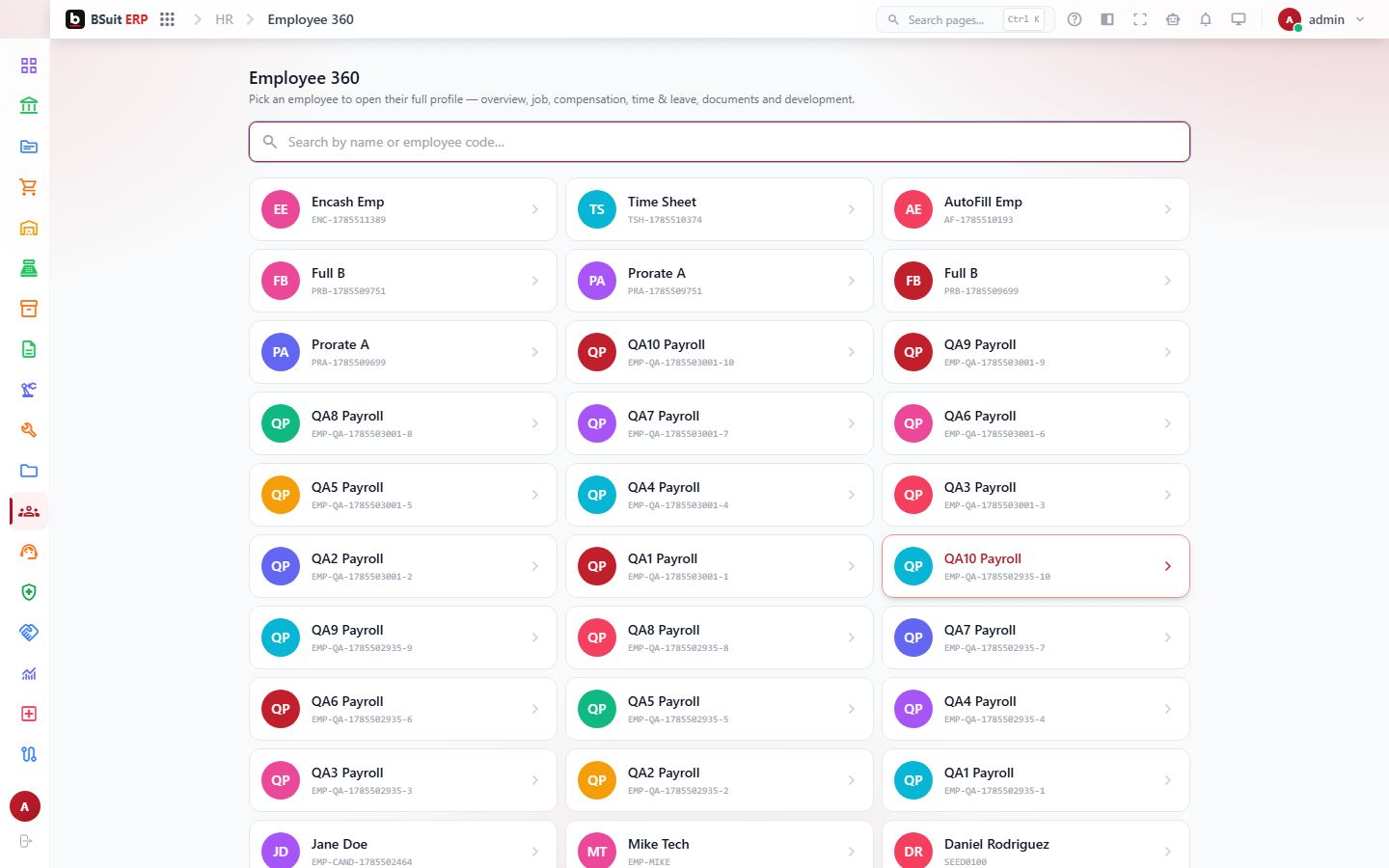
Task: Select QA6 Payroll EMP-QA-1785502935-6
Action: 403,709
